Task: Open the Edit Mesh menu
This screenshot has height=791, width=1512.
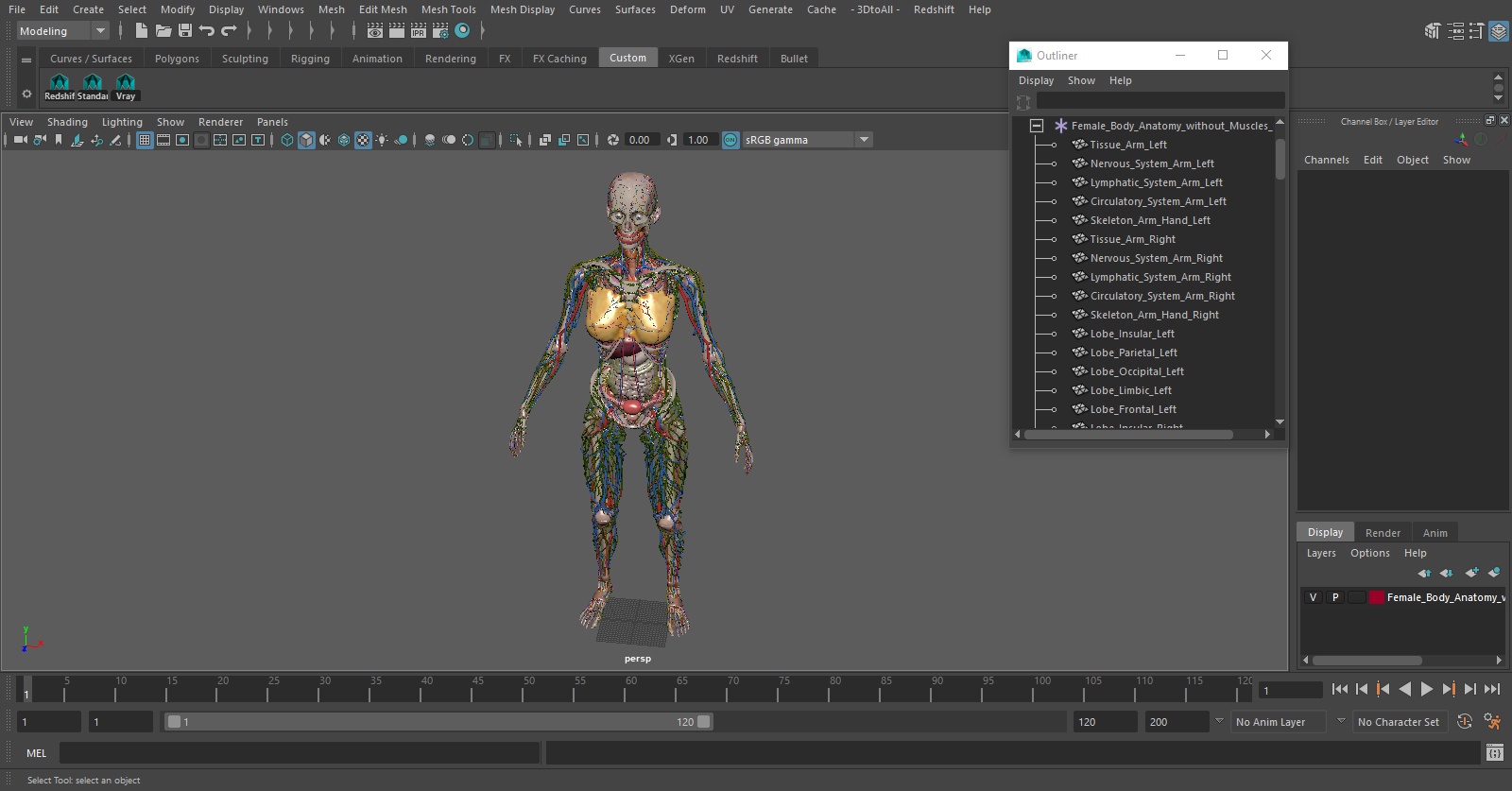Action: click(383, 9)
